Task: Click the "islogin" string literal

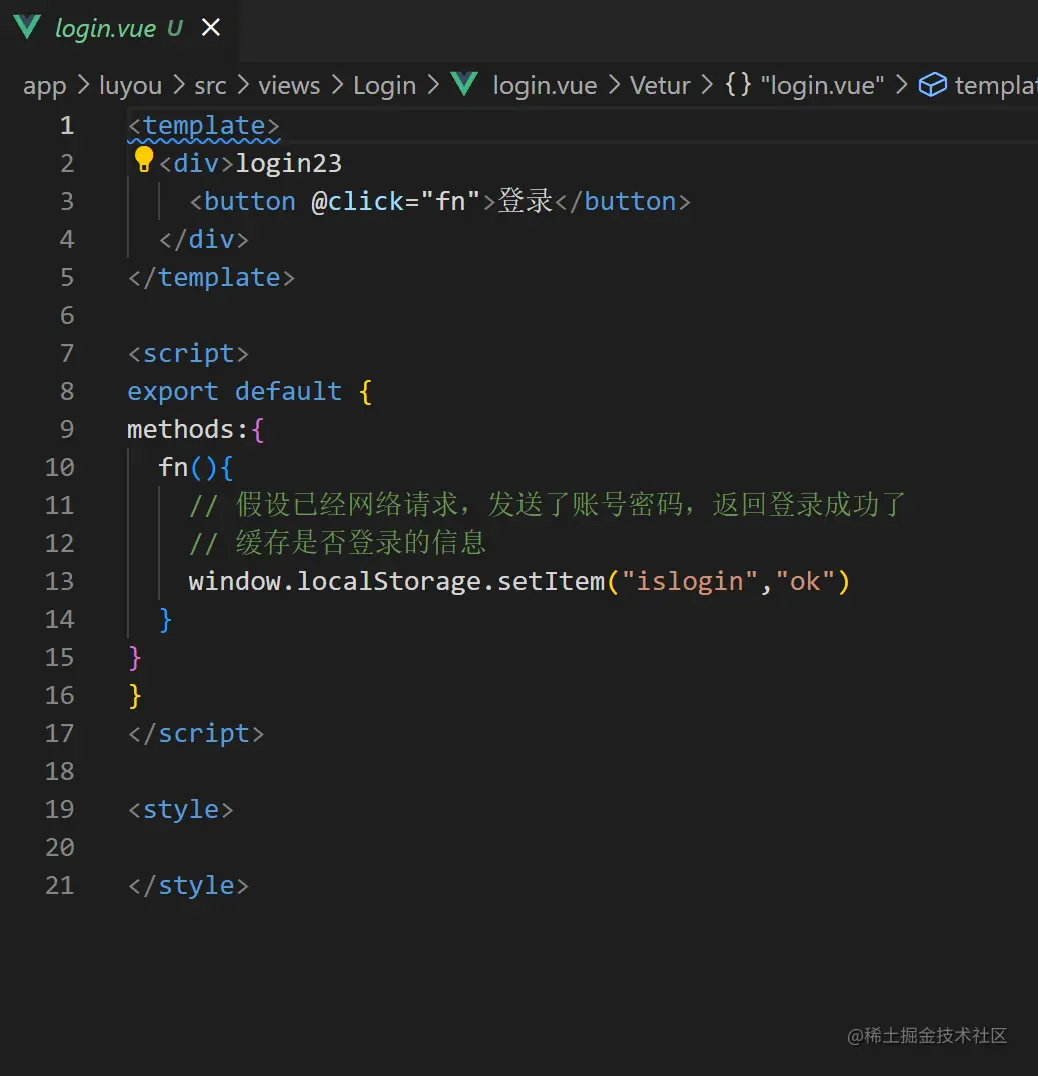Action: (689, 581)
